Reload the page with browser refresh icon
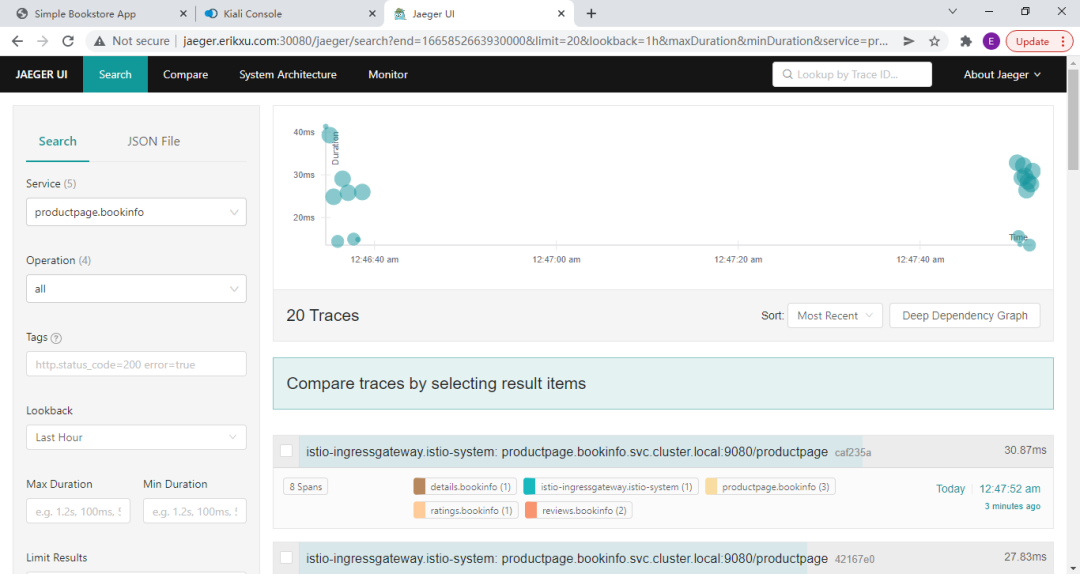Screen dimensions: 1080x574 68,41
